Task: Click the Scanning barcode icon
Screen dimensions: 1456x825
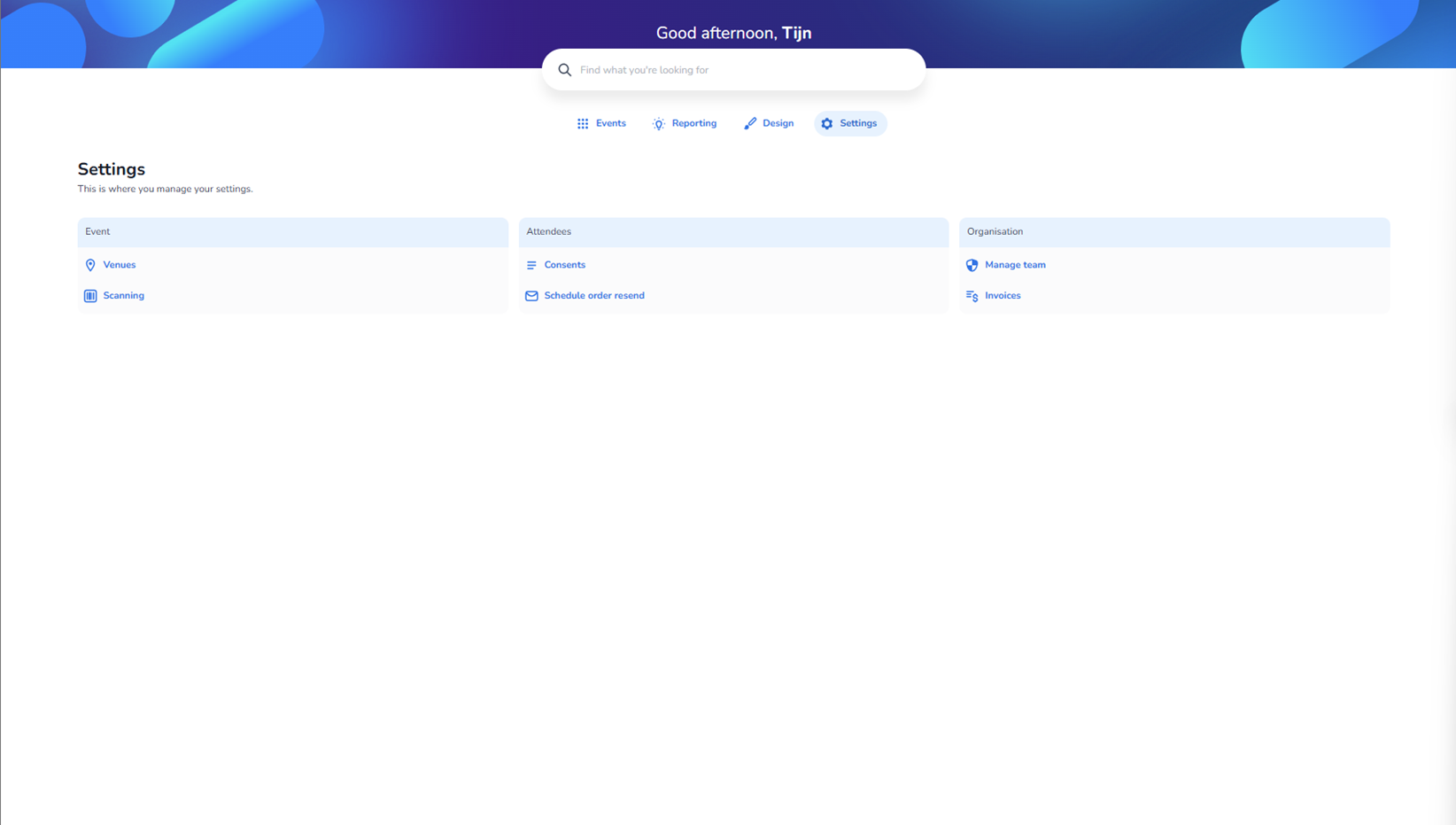Action: 90,296
